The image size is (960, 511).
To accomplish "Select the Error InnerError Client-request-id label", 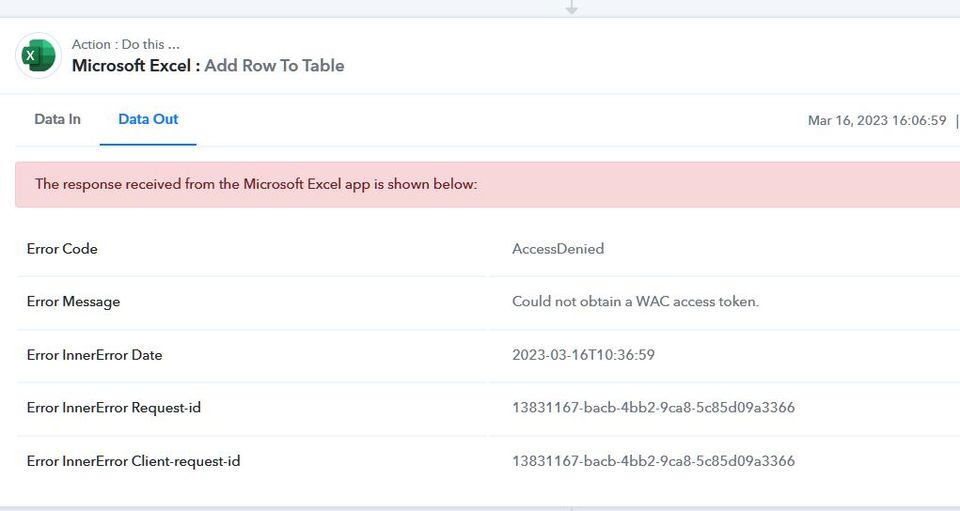I will click(x=133, y=461).
